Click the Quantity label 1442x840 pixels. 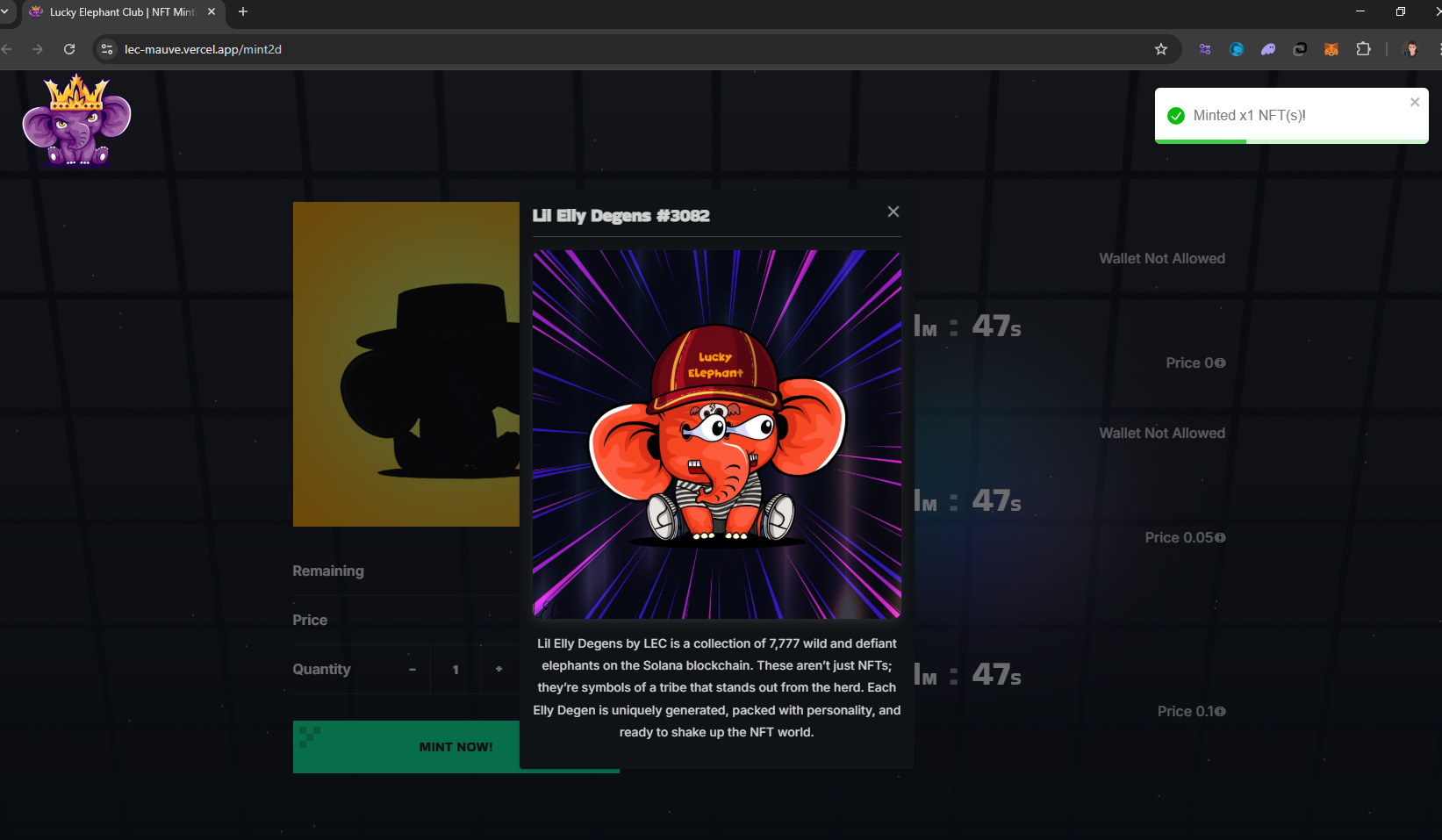pyautogui.click(x=321, y=669)
